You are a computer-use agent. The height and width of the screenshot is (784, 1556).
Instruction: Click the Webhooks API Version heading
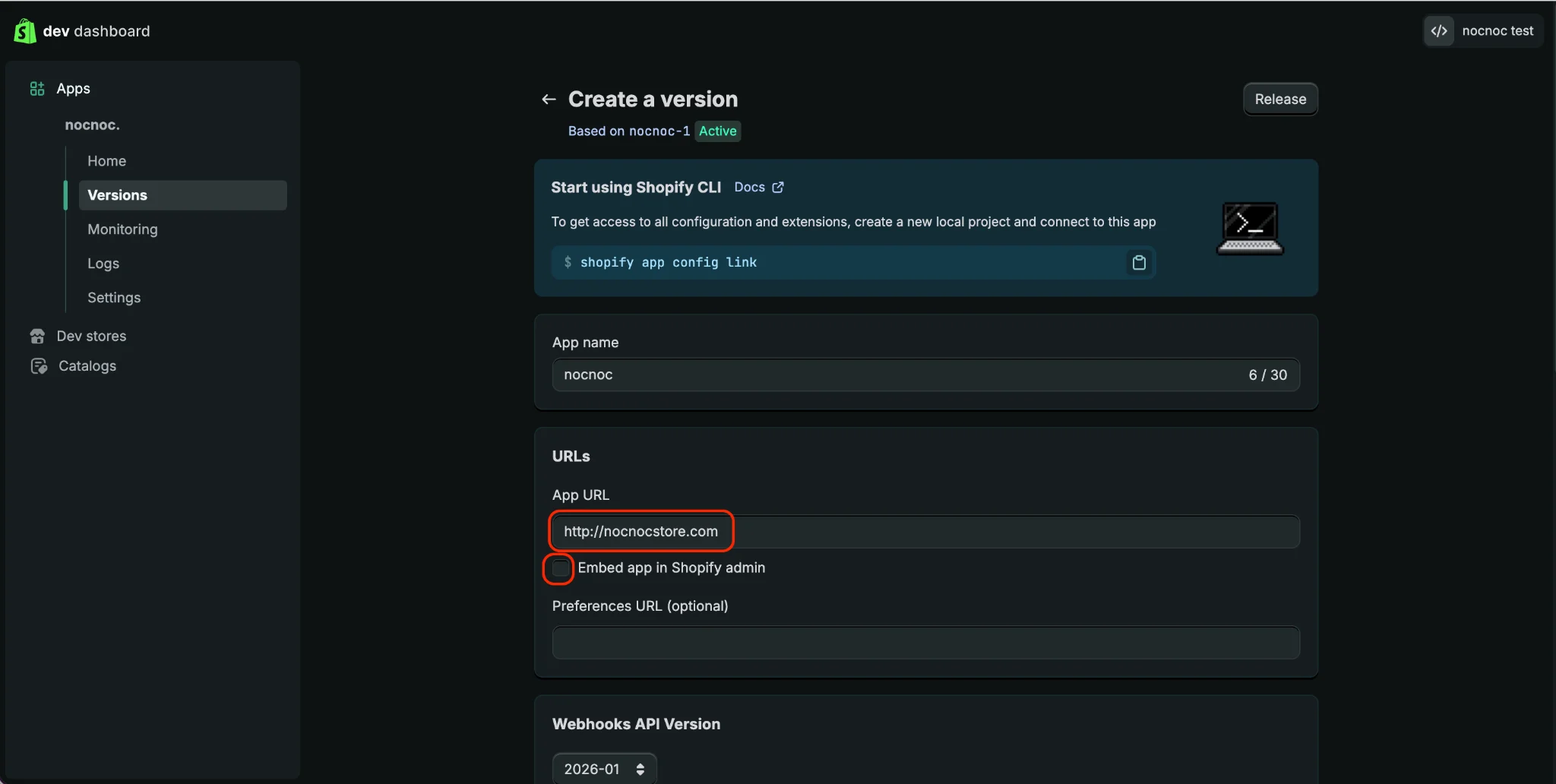coord(636,725)
